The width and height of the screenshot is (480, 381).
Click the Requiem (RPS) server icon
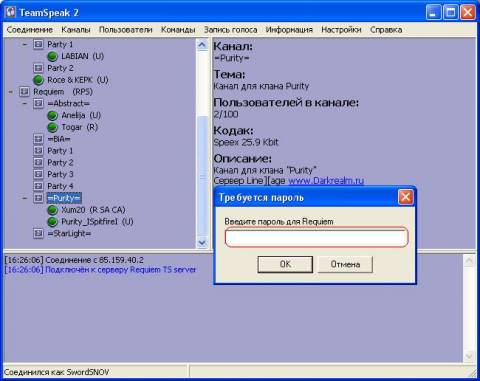pos(24,92)
